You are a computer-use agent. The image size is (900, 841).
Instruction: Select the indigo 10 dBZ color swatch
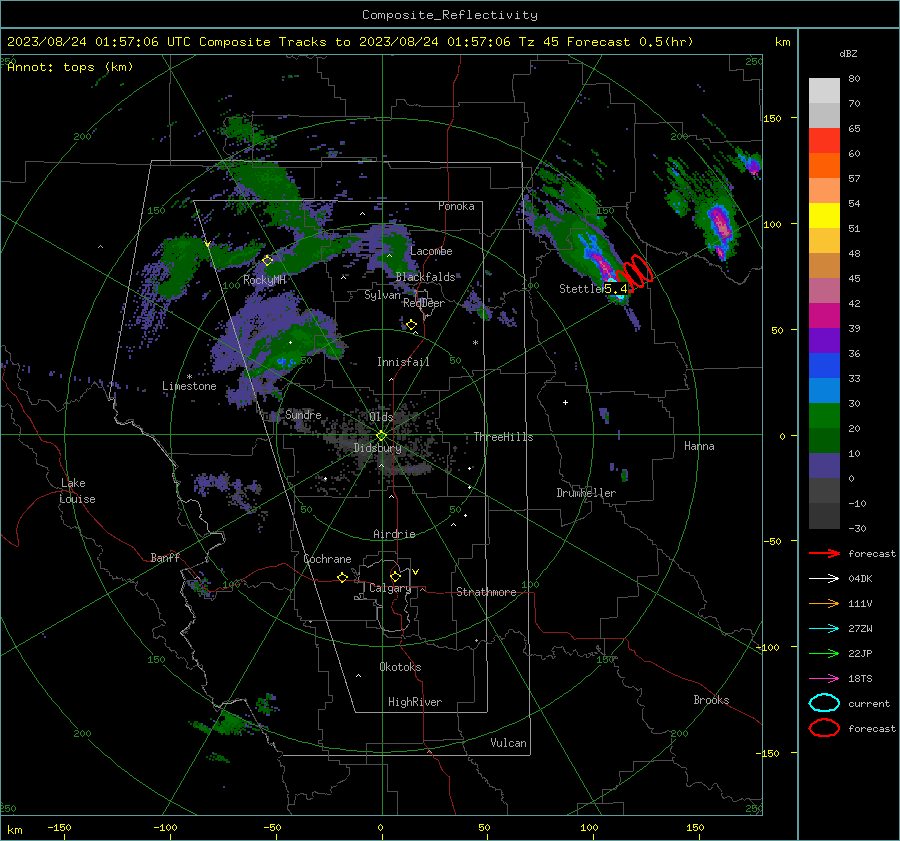824,466
